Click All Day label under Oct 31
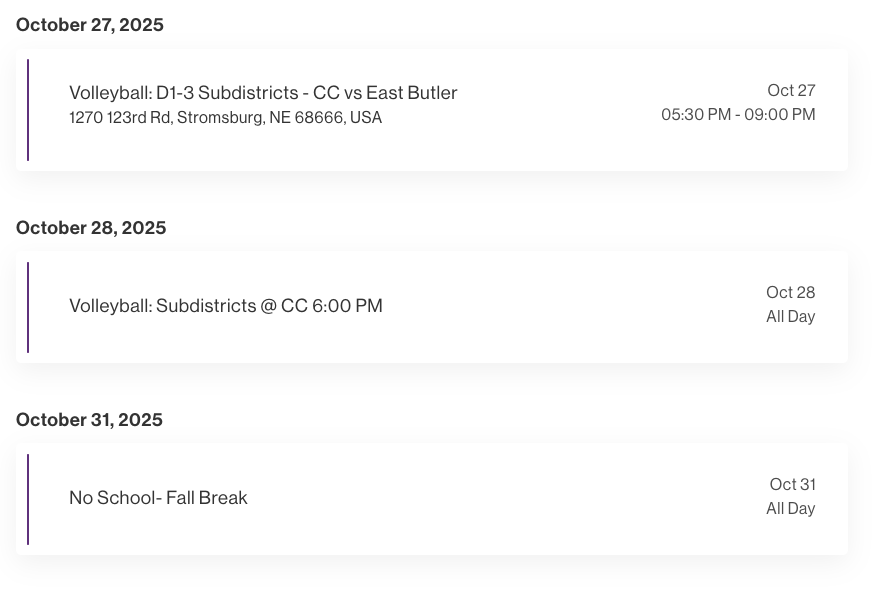The width and height of the screenshot is (896, 616). click(x=790, y=509)
